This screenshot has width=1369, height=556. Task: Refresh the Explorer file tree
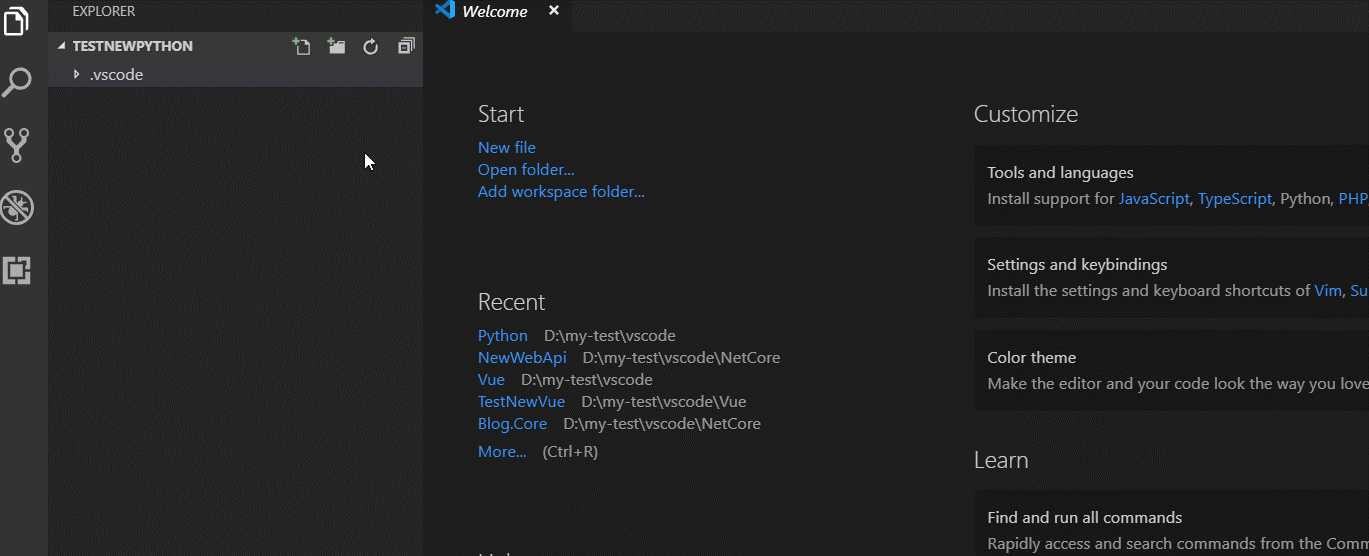point(371,46)
